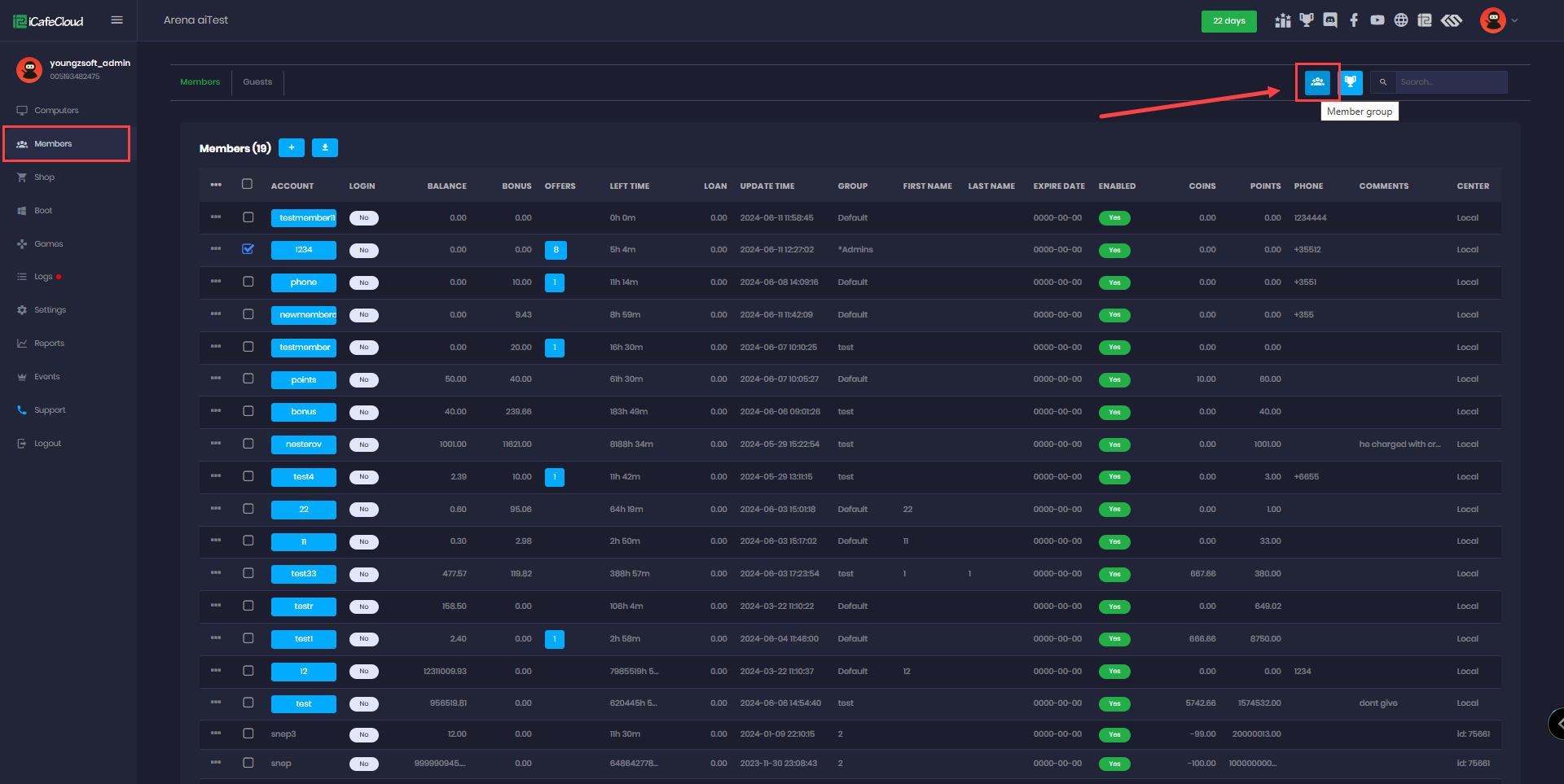Toggle the login No switch for phone
The image size is (1564, 784).
coord(364,283)
